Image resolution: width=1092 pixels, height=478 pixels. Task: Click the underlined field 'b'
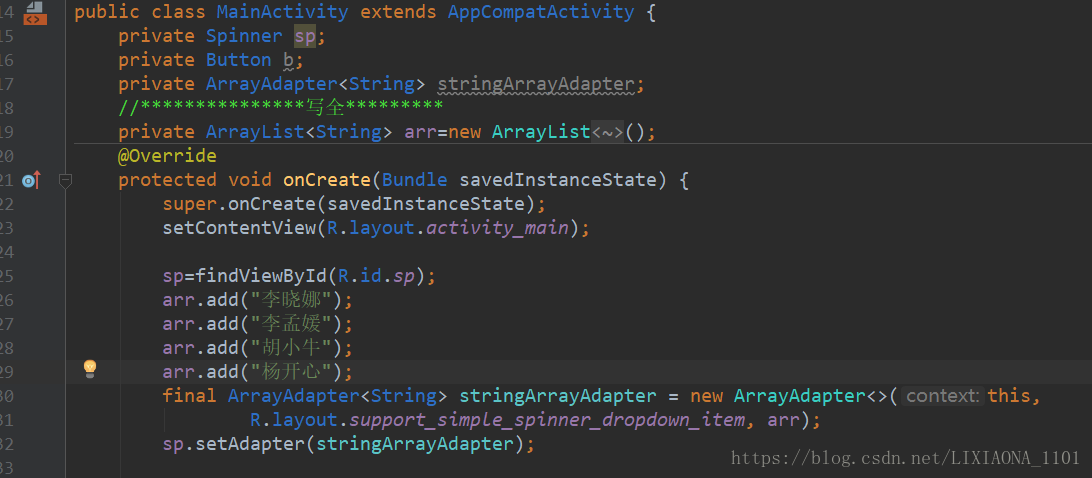click(288, 61)
